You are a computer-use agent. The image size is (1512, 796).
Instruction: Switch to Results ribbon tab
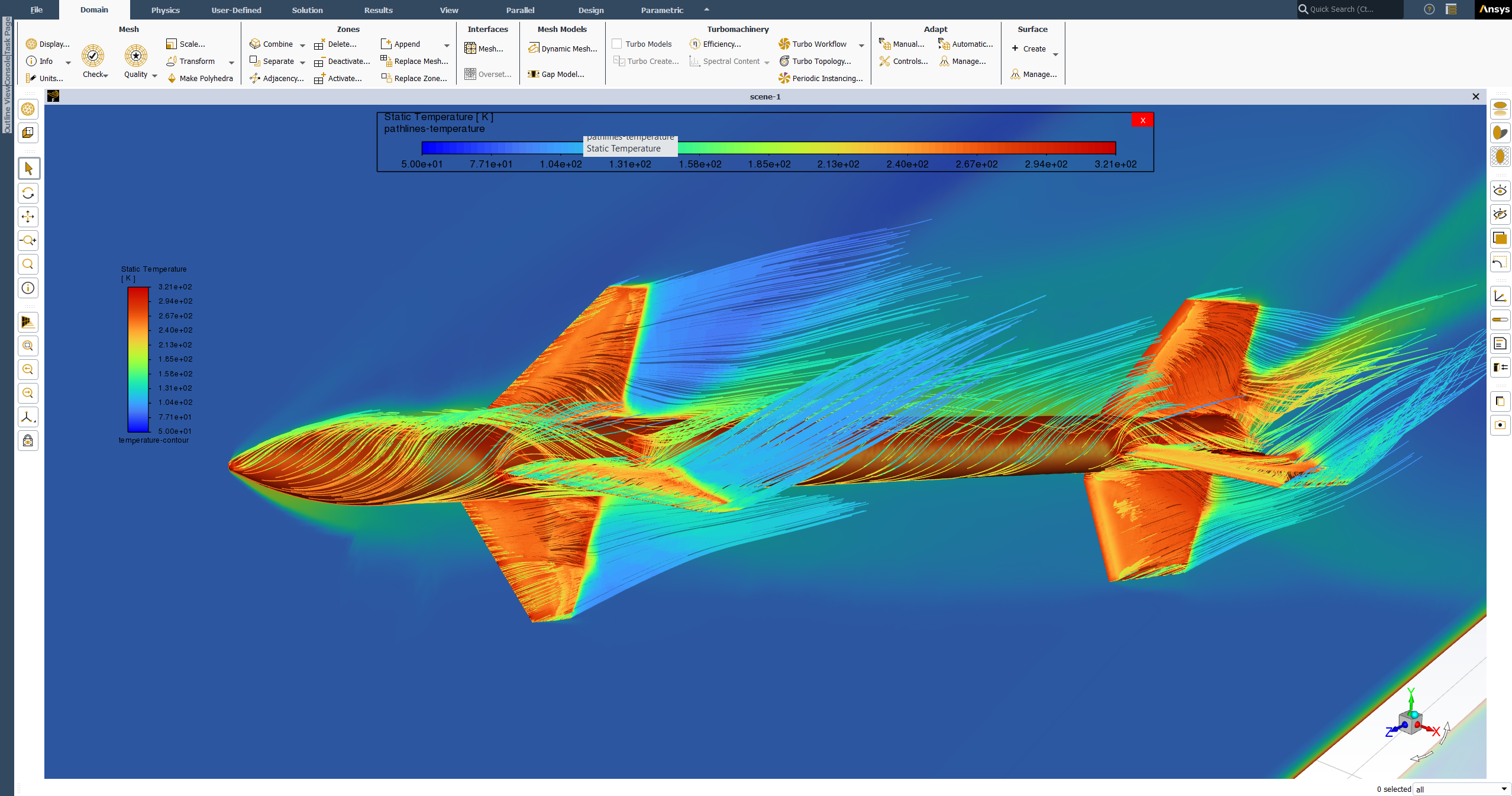[378, 9]
